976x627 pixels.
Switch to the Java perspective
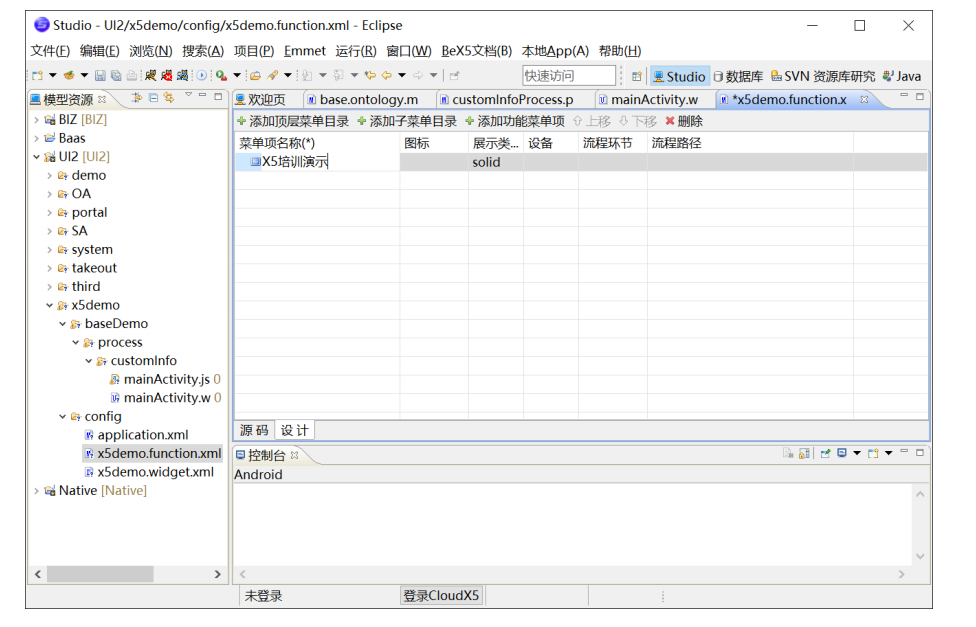coord(908,75)
